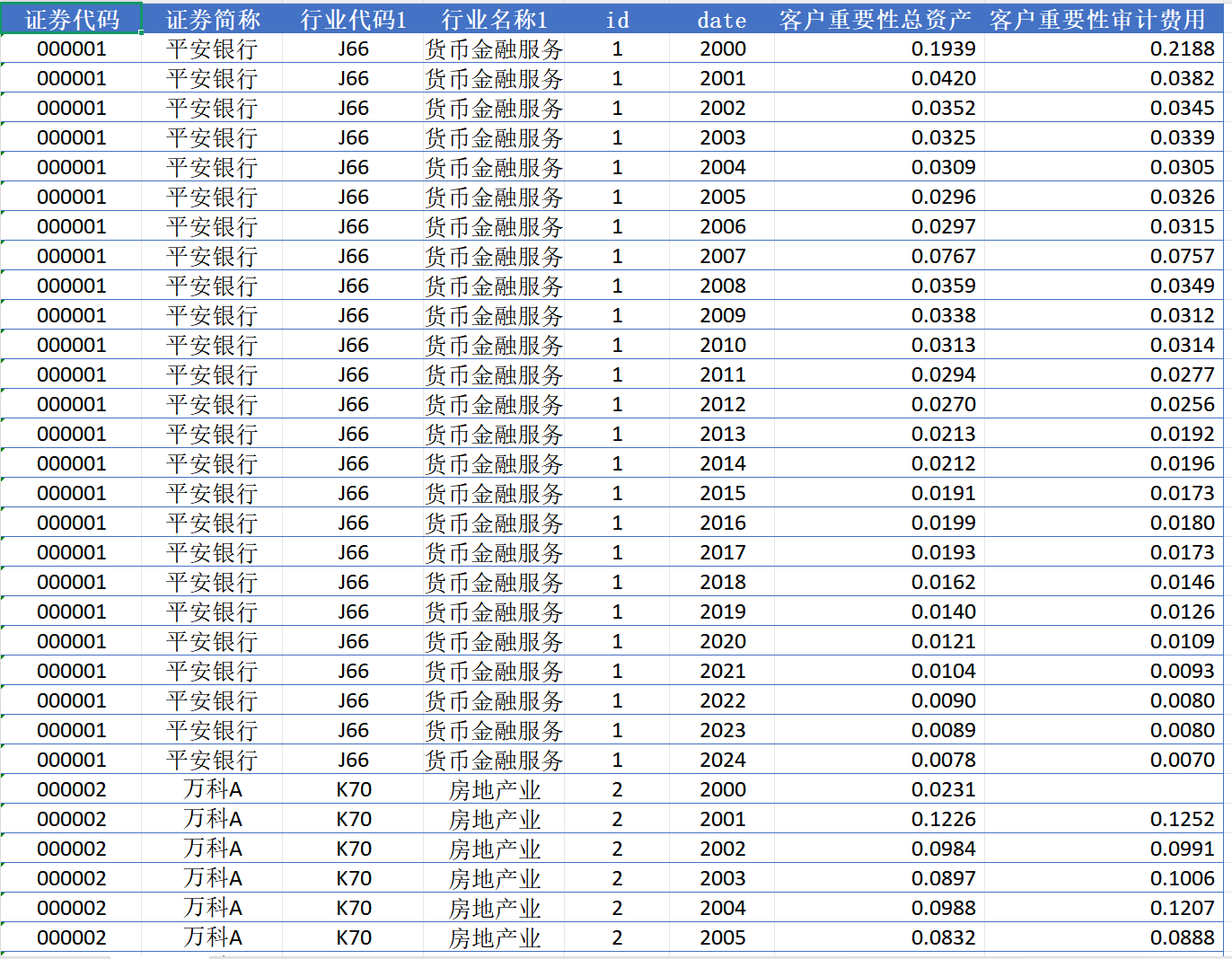This screenshot has width=1232, height=959.
Task: Select cell containing 0.0338
Action: click(x=879, y=315)
